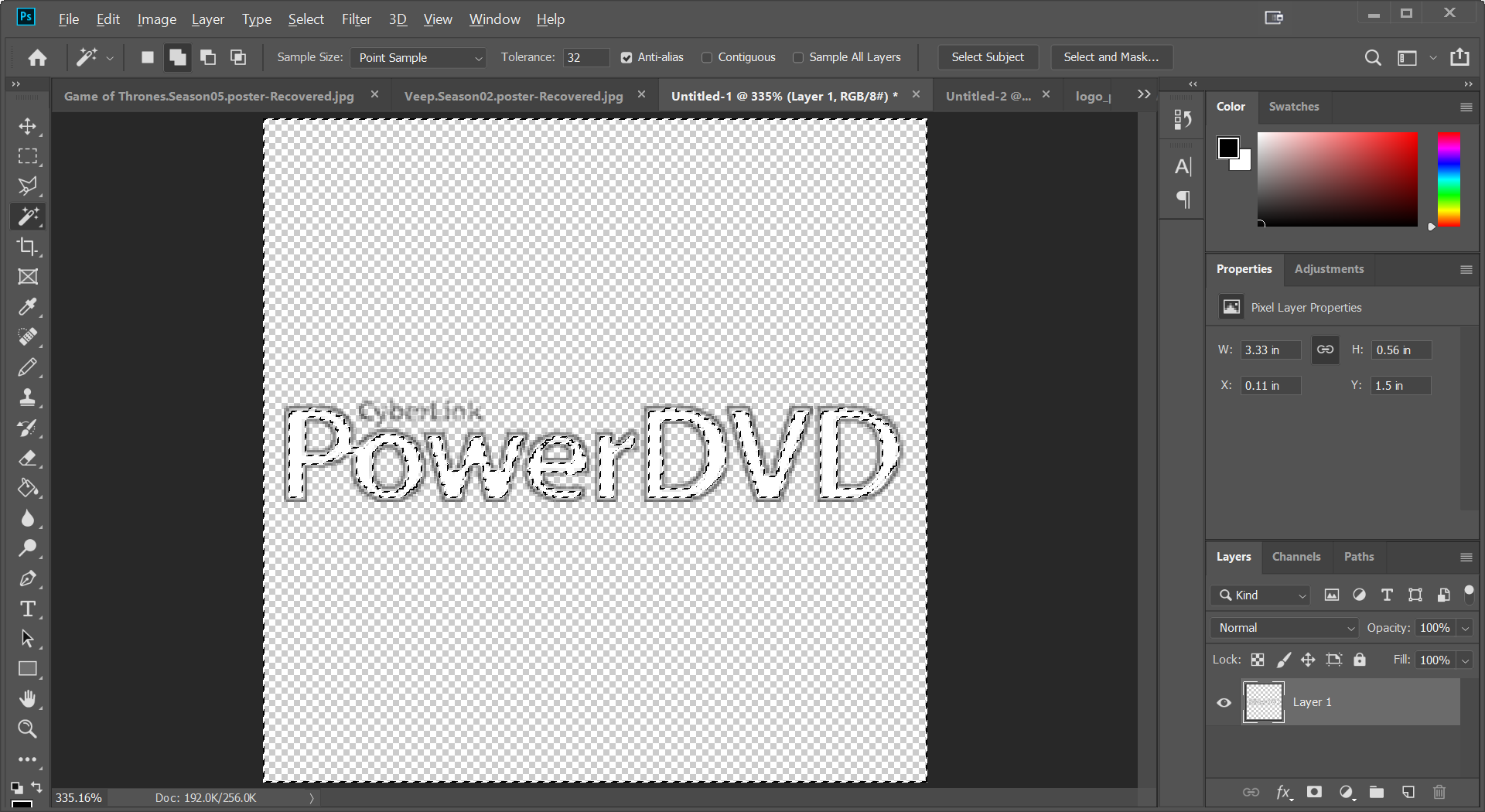The height and width of the screenshot is (812, 1485).
Task: Select the History Brush tool
Action: 28,428
